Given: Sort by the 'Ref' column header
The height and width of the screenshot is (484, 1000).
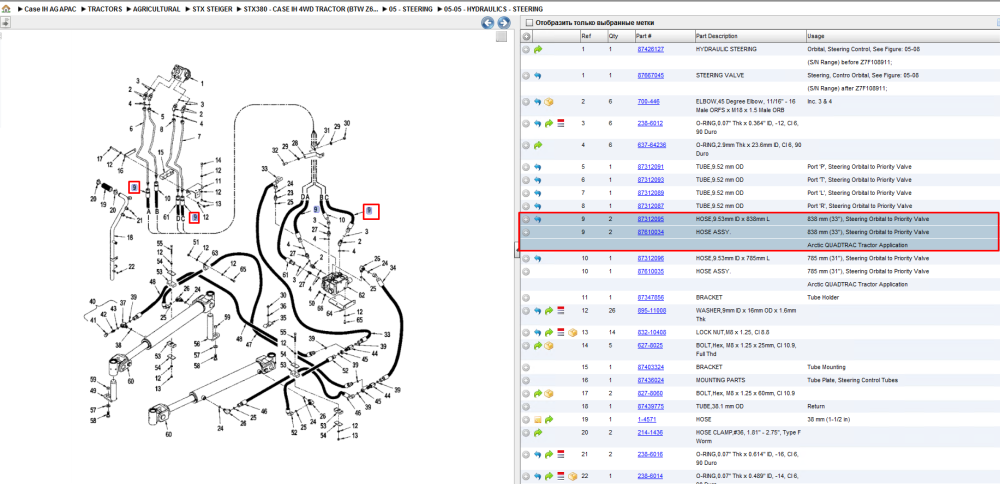Looking at the screenshot, I should click(585, 36).
